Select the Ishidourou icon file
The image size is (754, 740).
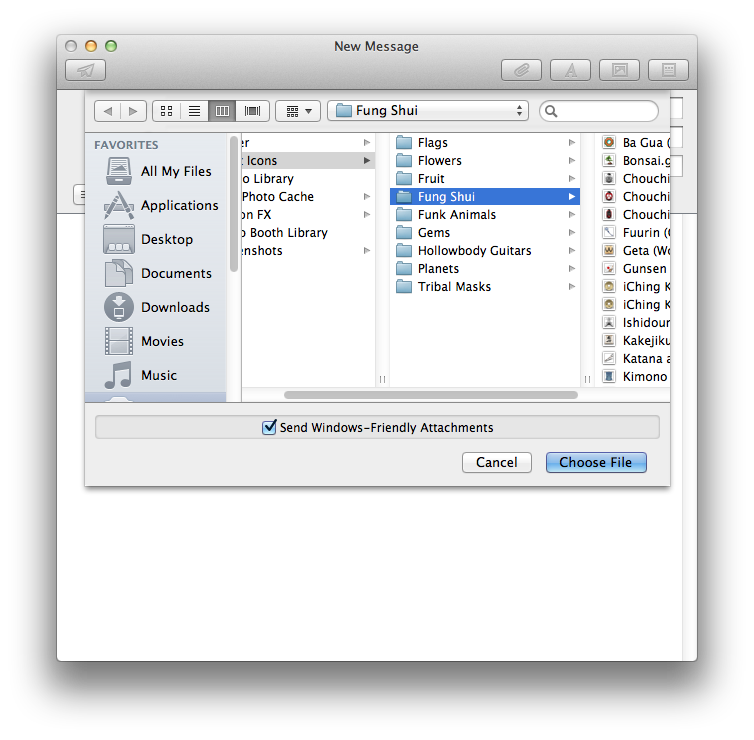click(x=632, y=323)
